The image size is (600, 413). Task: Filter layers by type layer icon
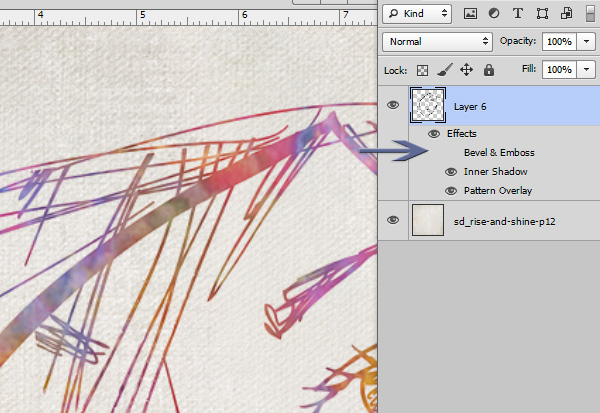tap(518, 14)
